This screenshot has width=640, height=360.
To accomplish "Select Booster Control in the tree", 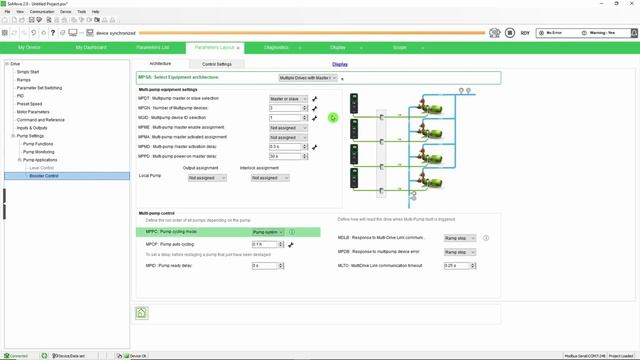I will tap(44, 176).
